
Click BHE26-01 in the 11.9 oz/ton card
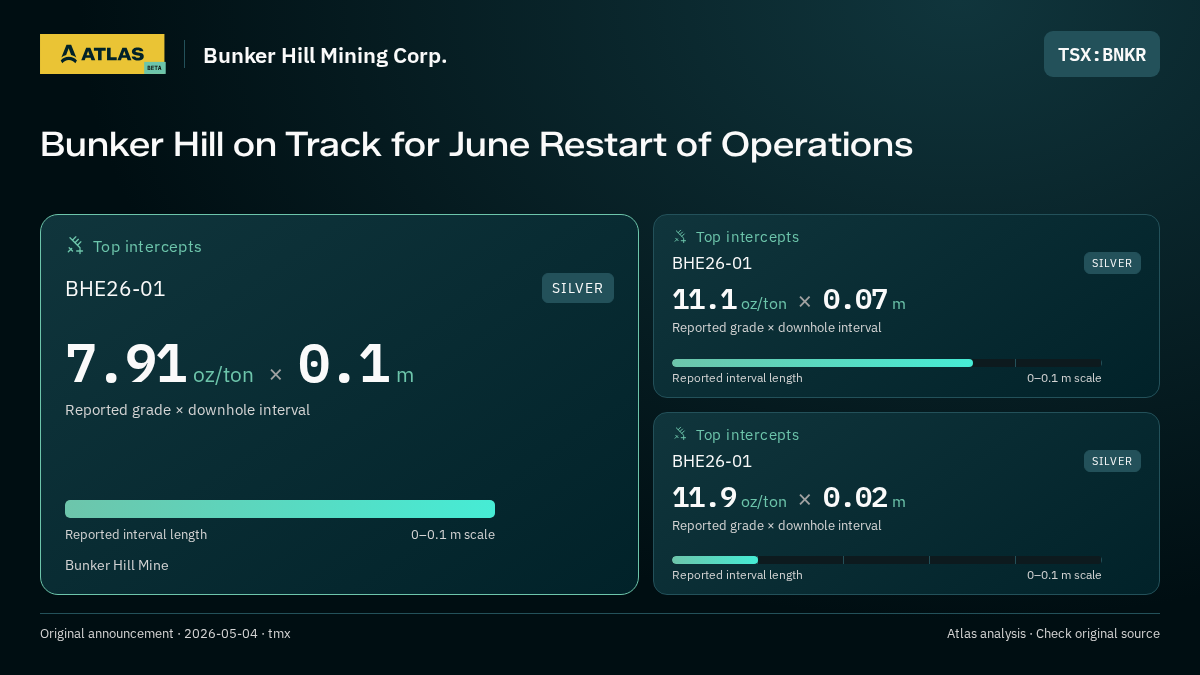coord(712,461)
